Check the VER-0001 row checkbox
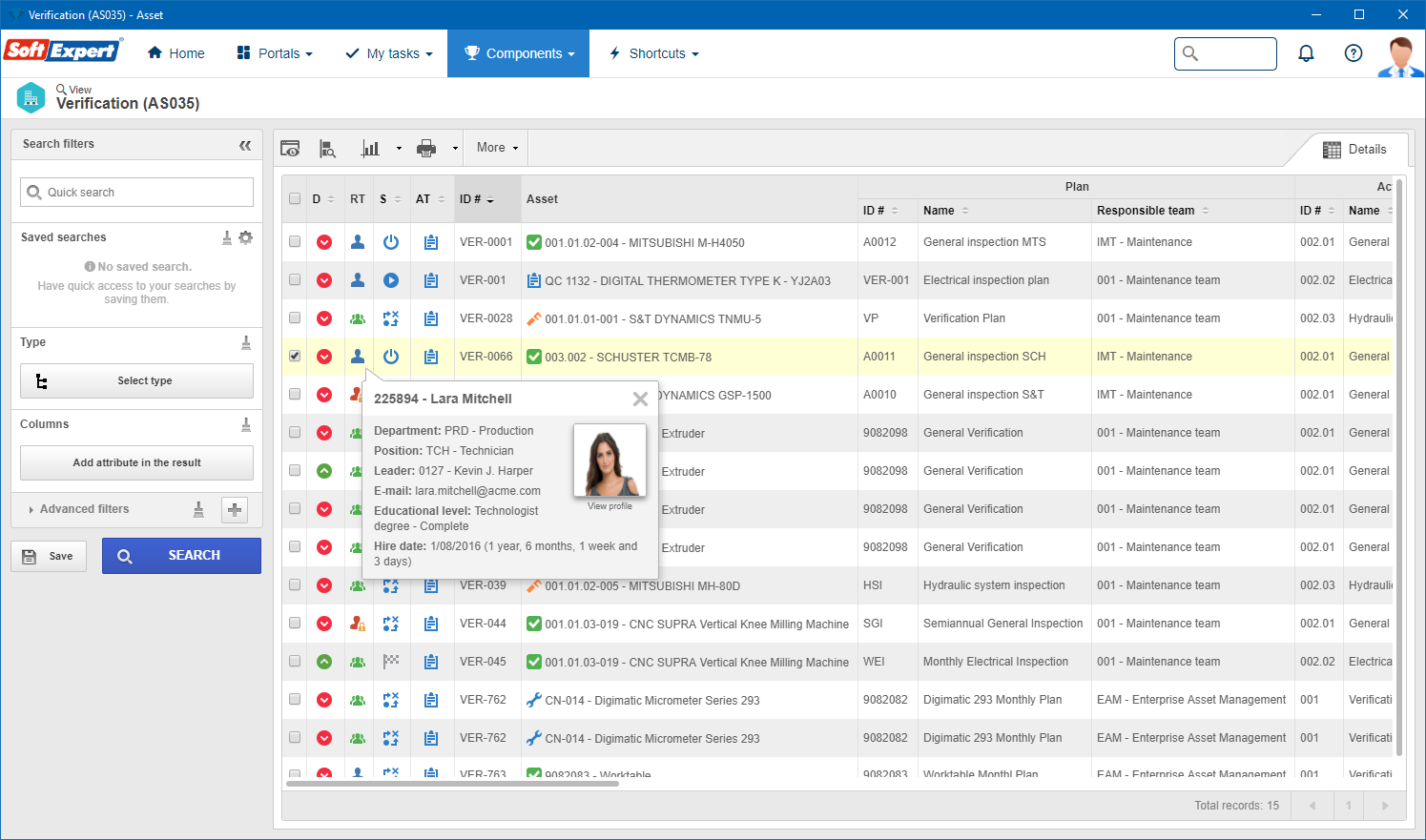 pos(295,242)
